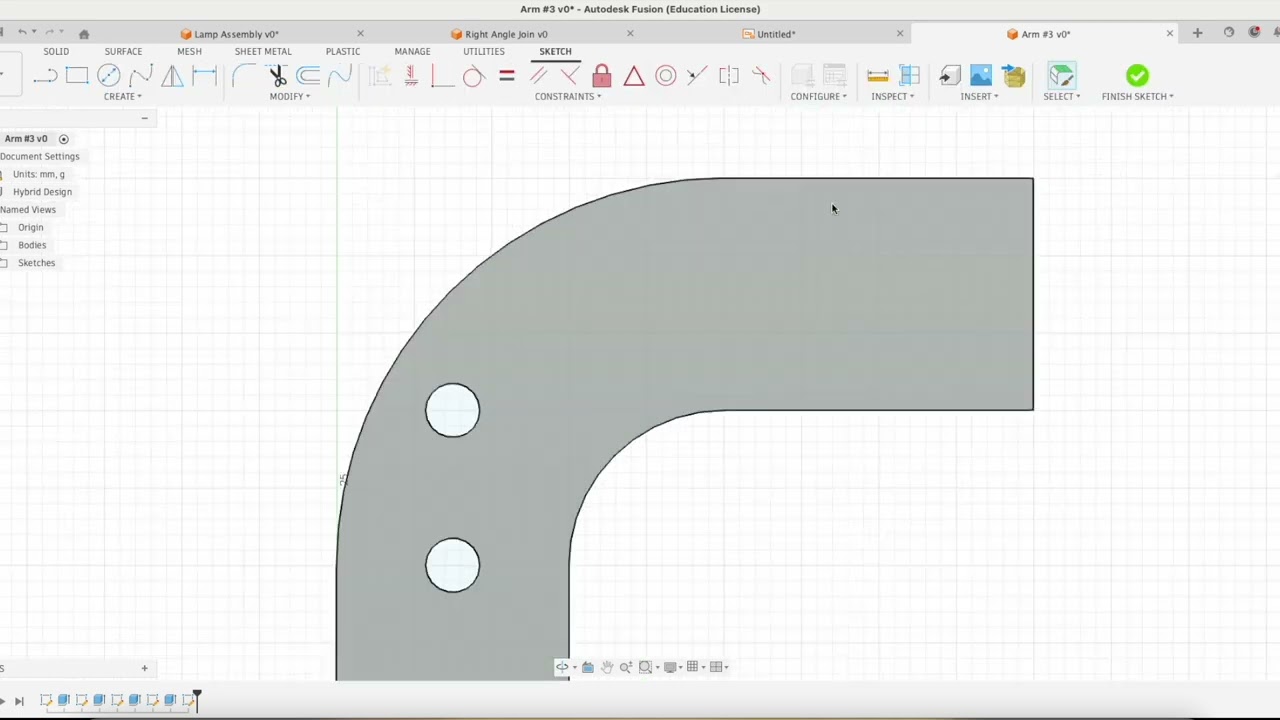1280x720 pixels.
Task: Click the Insert component box icon
Action: 1014,76
